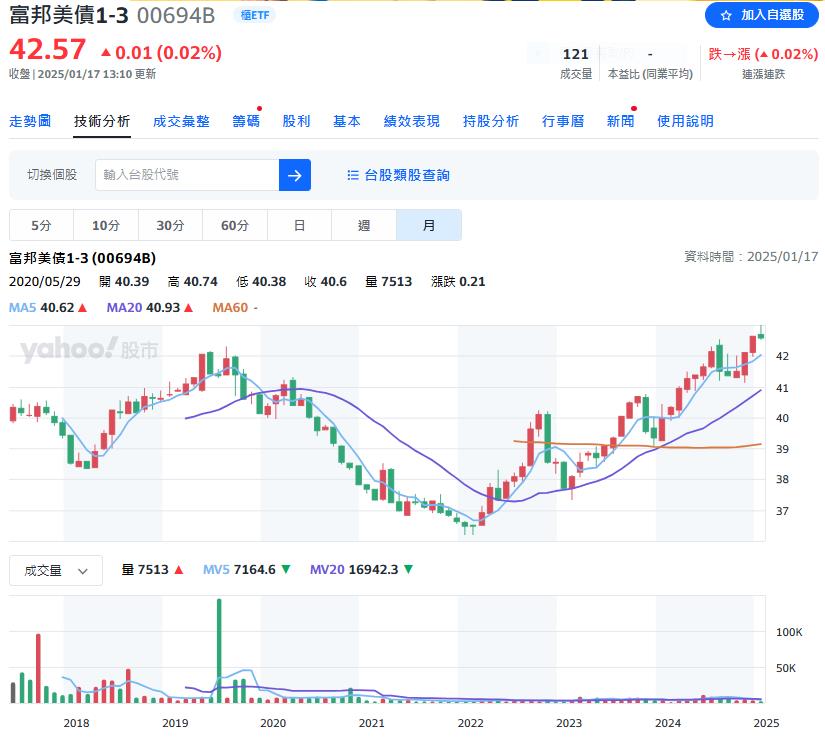Click the 2020/05/29 date label

coord(45,281)
